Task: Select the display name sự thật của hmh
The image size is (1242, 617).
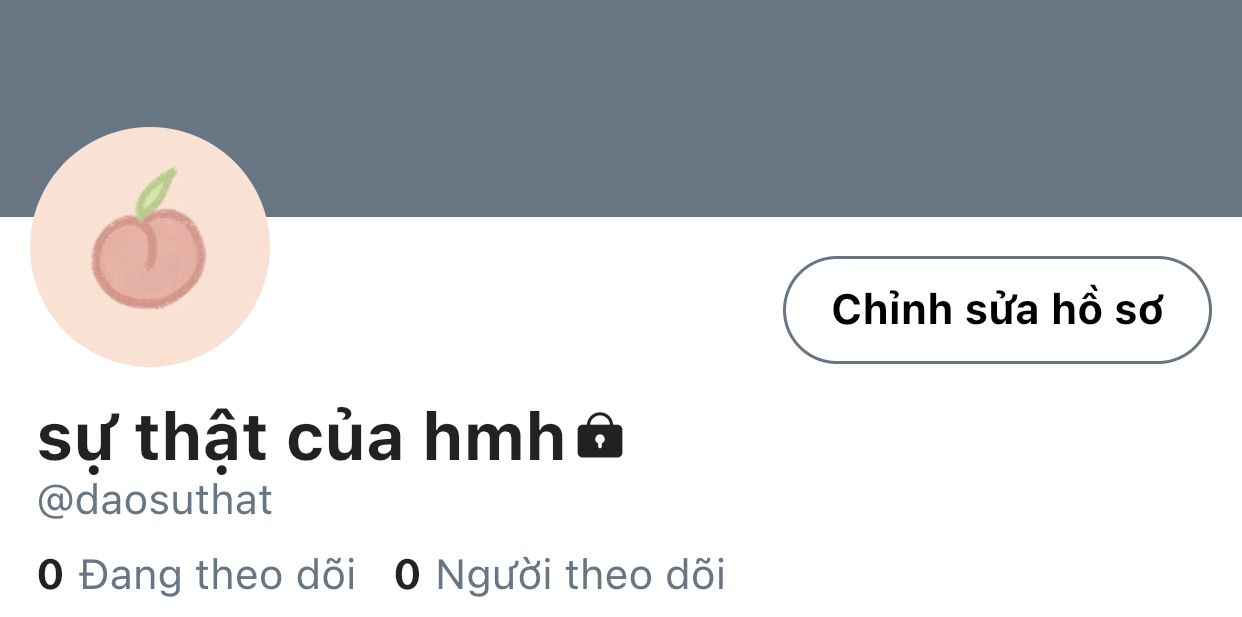Action: [301, 438]
